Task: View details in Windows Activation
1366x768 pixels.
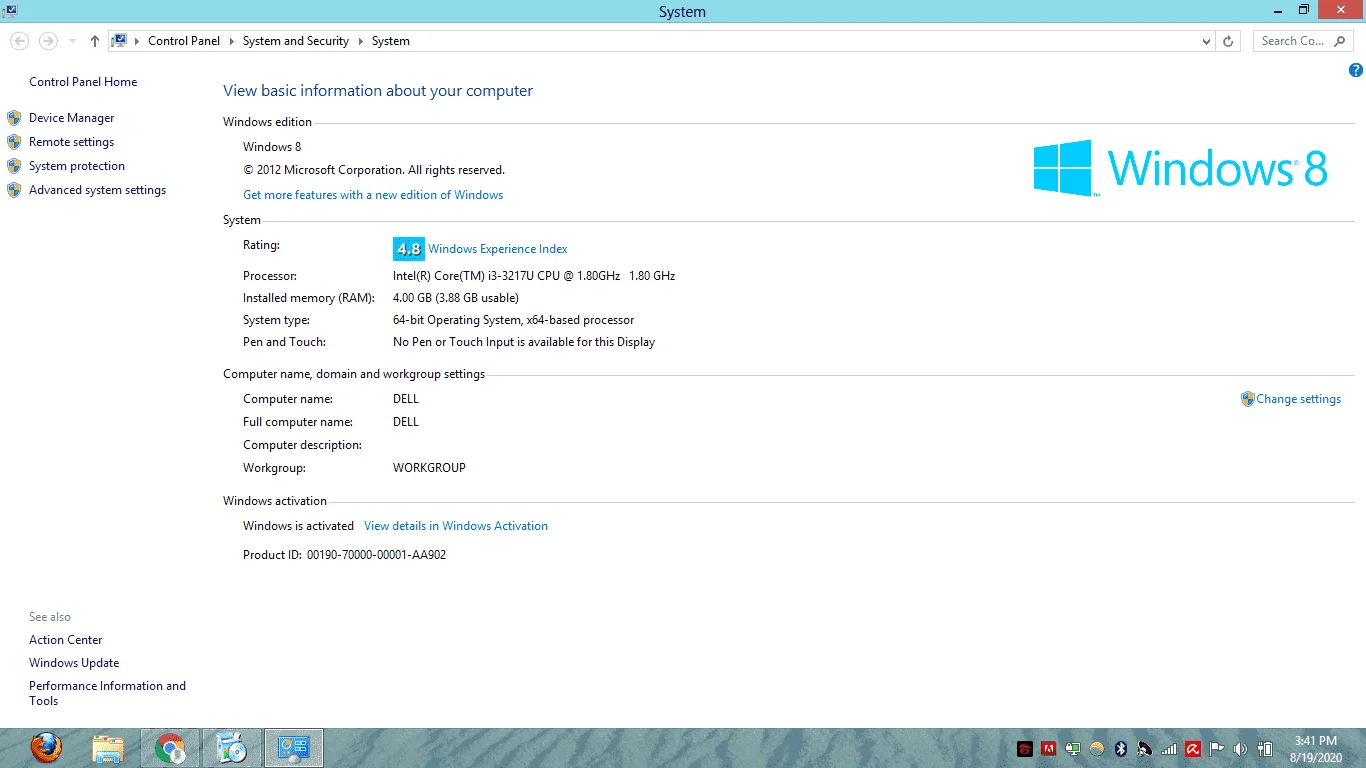Action: pyautogui.click(x=456, y=526)
